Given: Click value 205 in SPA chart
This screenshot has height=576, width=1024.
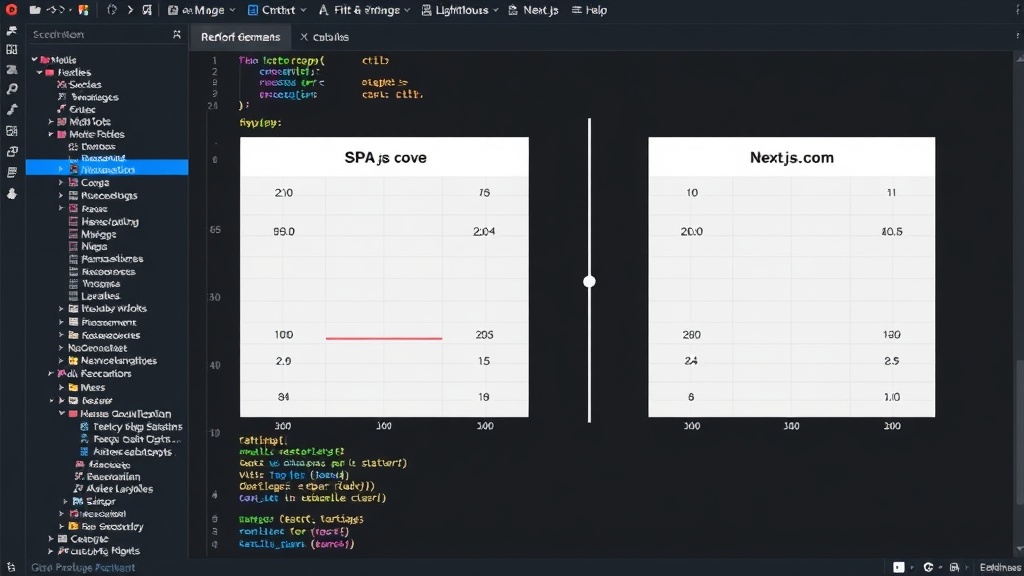Looking at the screenshot, I should click(484, 334).
